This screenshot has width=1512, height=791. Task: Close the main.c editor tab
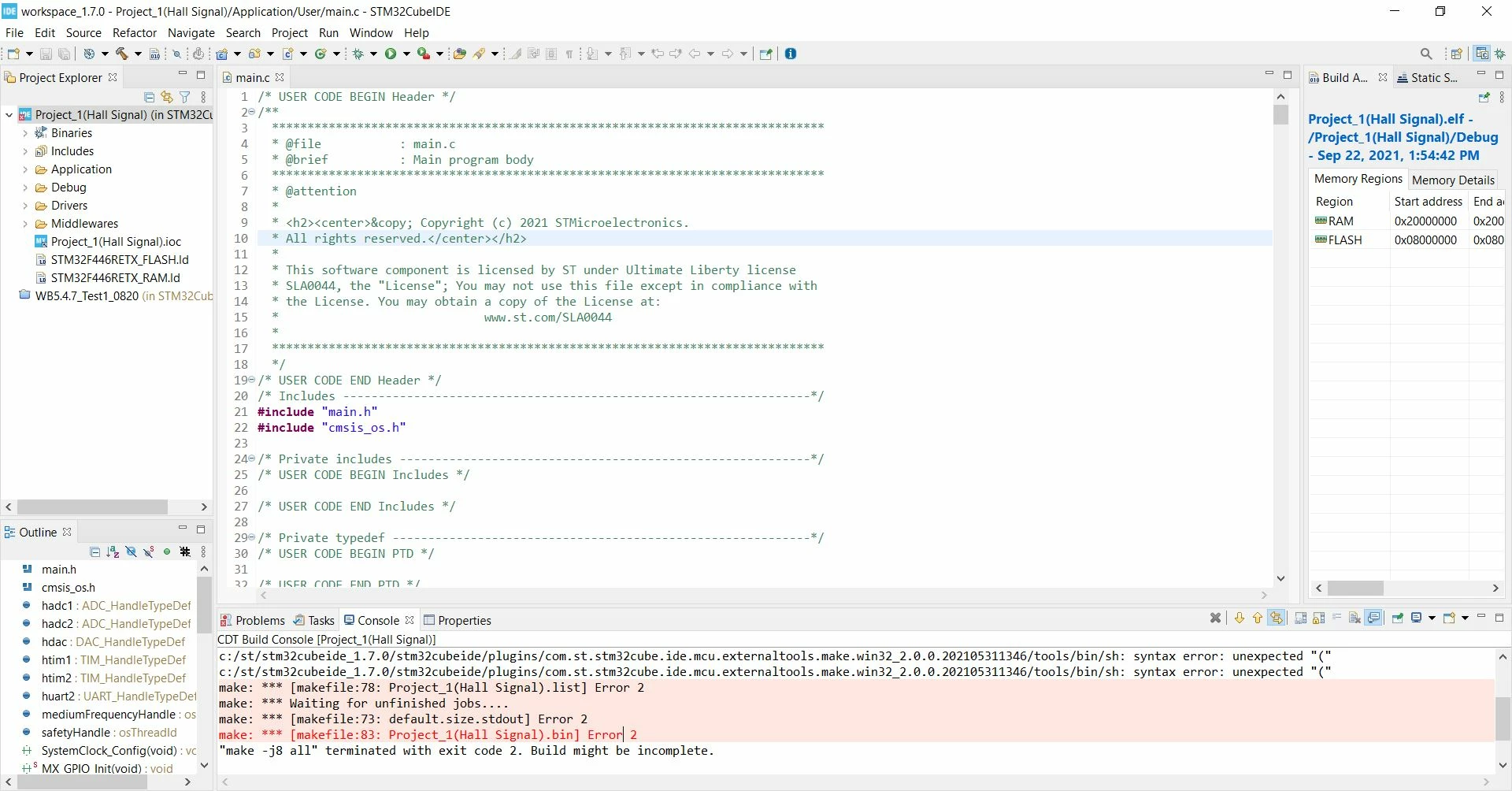coord(280,77)
